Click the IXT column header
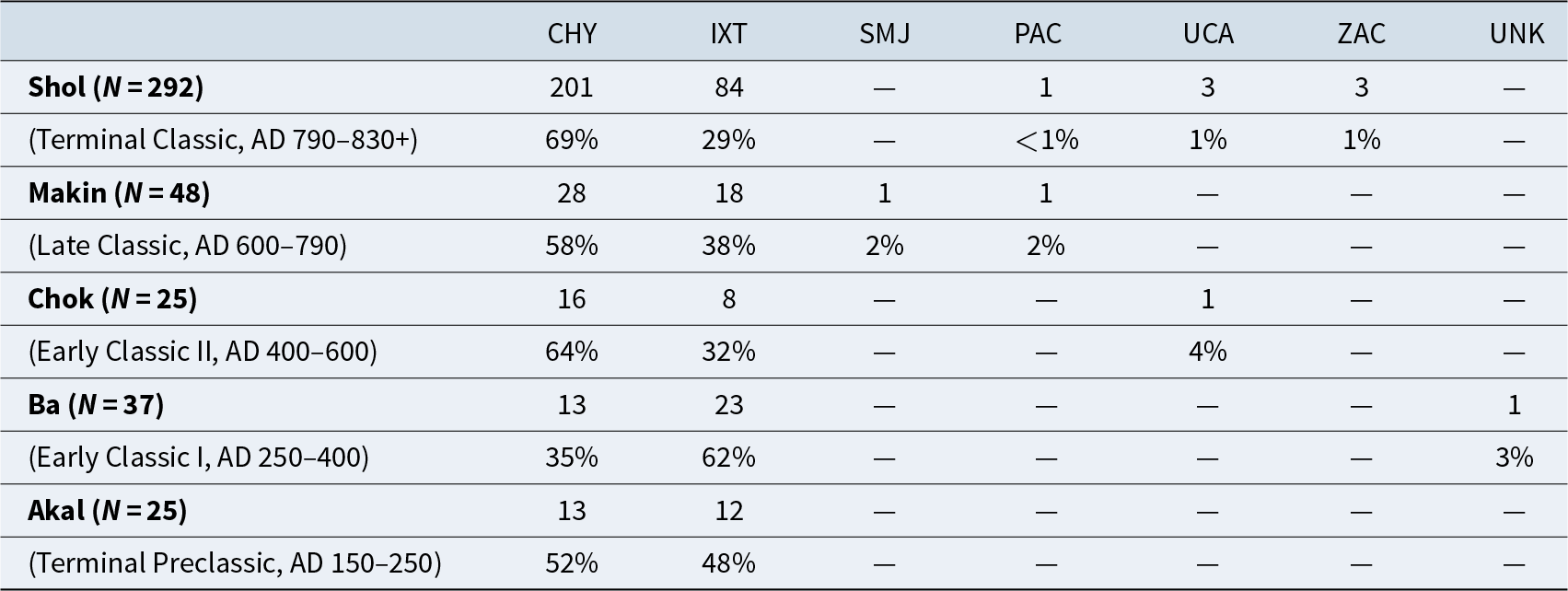Viewport: 1568px width, 591px height. click(728, 34)
